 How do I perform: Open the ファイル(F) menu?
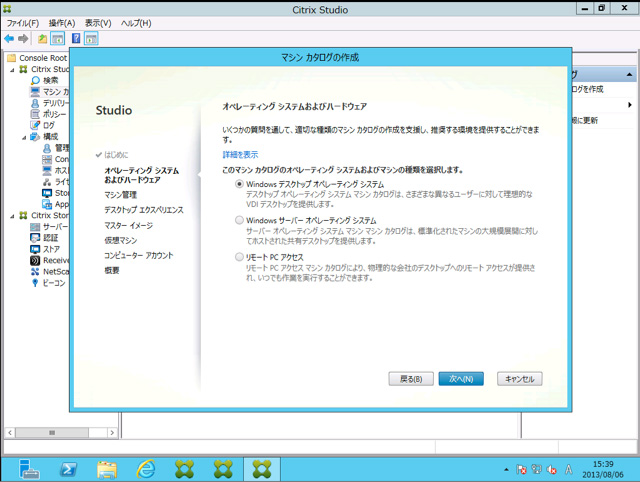23,23
